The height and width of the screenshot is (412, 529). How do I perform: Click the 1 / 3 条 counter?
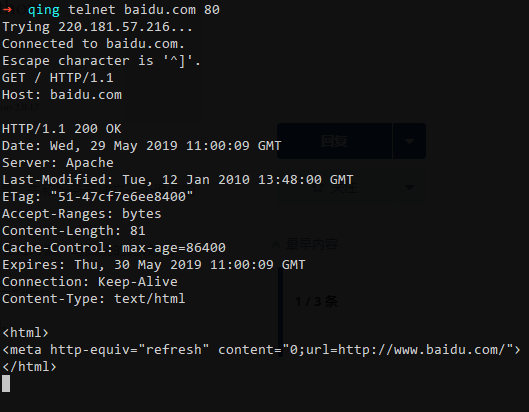316,301
